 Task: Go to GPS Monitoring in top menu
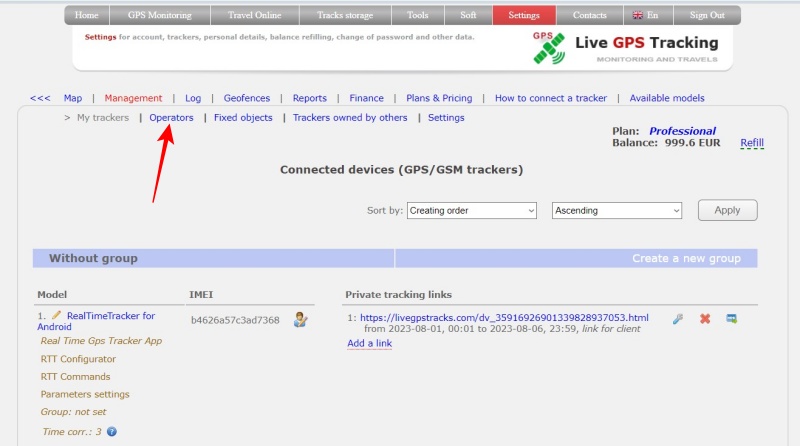(x=158, y=16)
